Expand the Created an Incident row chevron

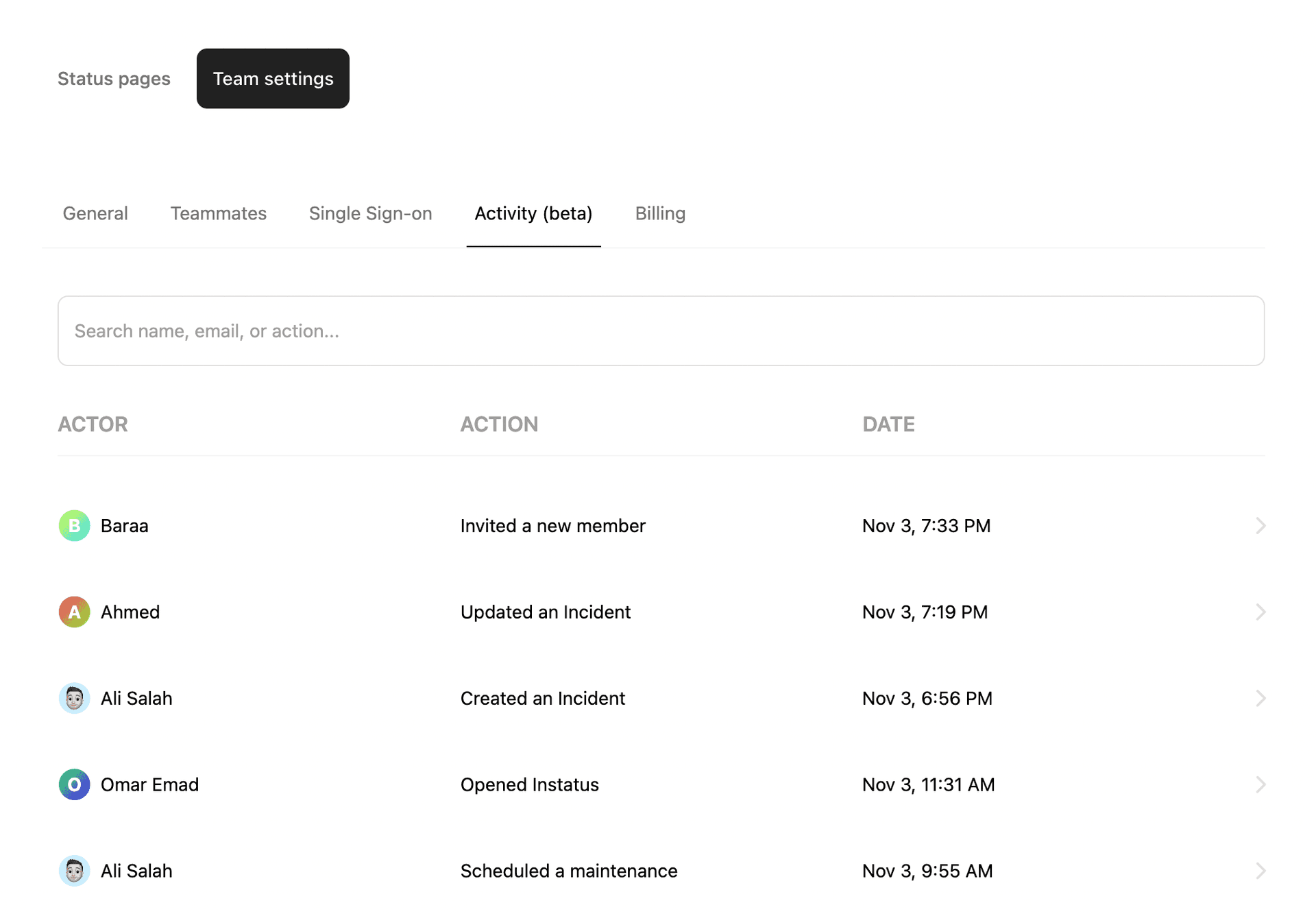[x=1261, y=698]
